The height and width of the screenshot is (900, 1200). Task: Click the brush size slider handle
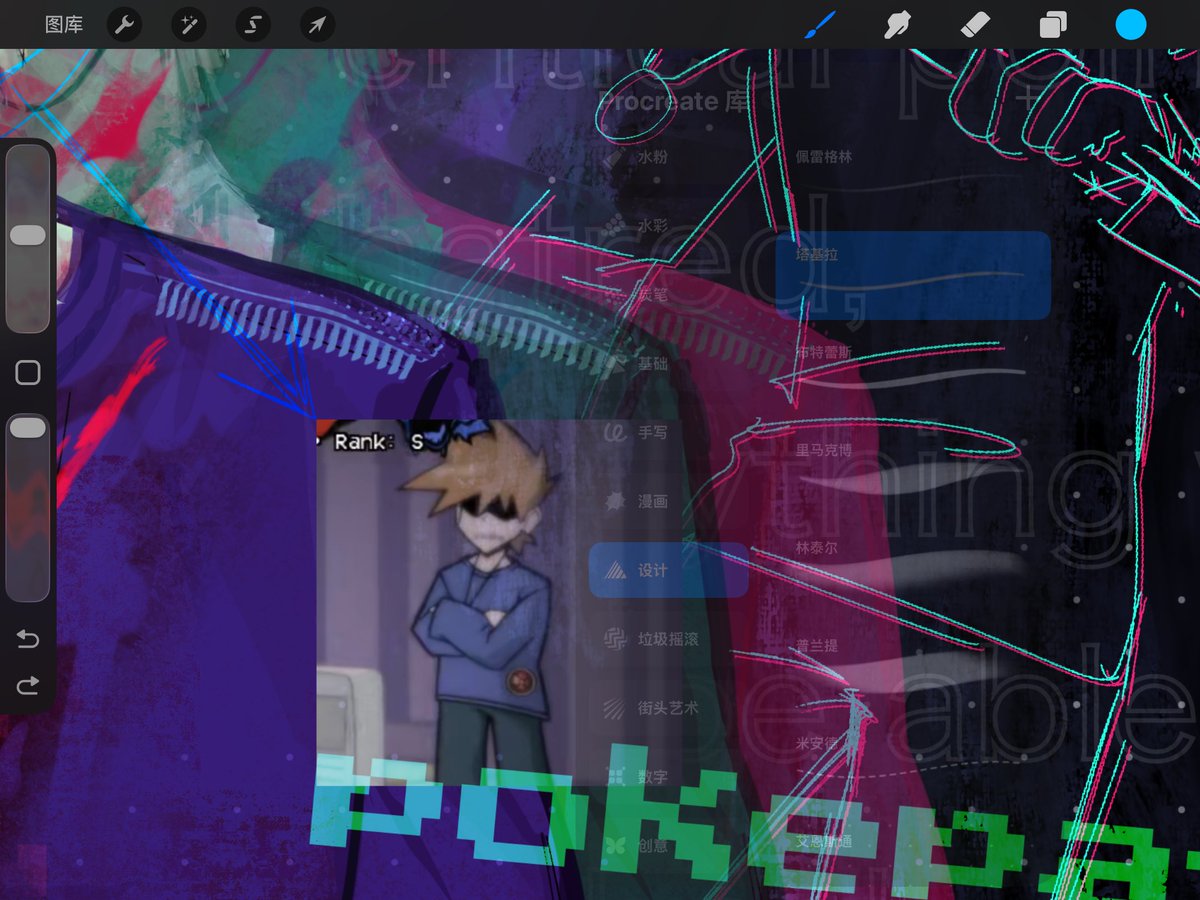28,235
